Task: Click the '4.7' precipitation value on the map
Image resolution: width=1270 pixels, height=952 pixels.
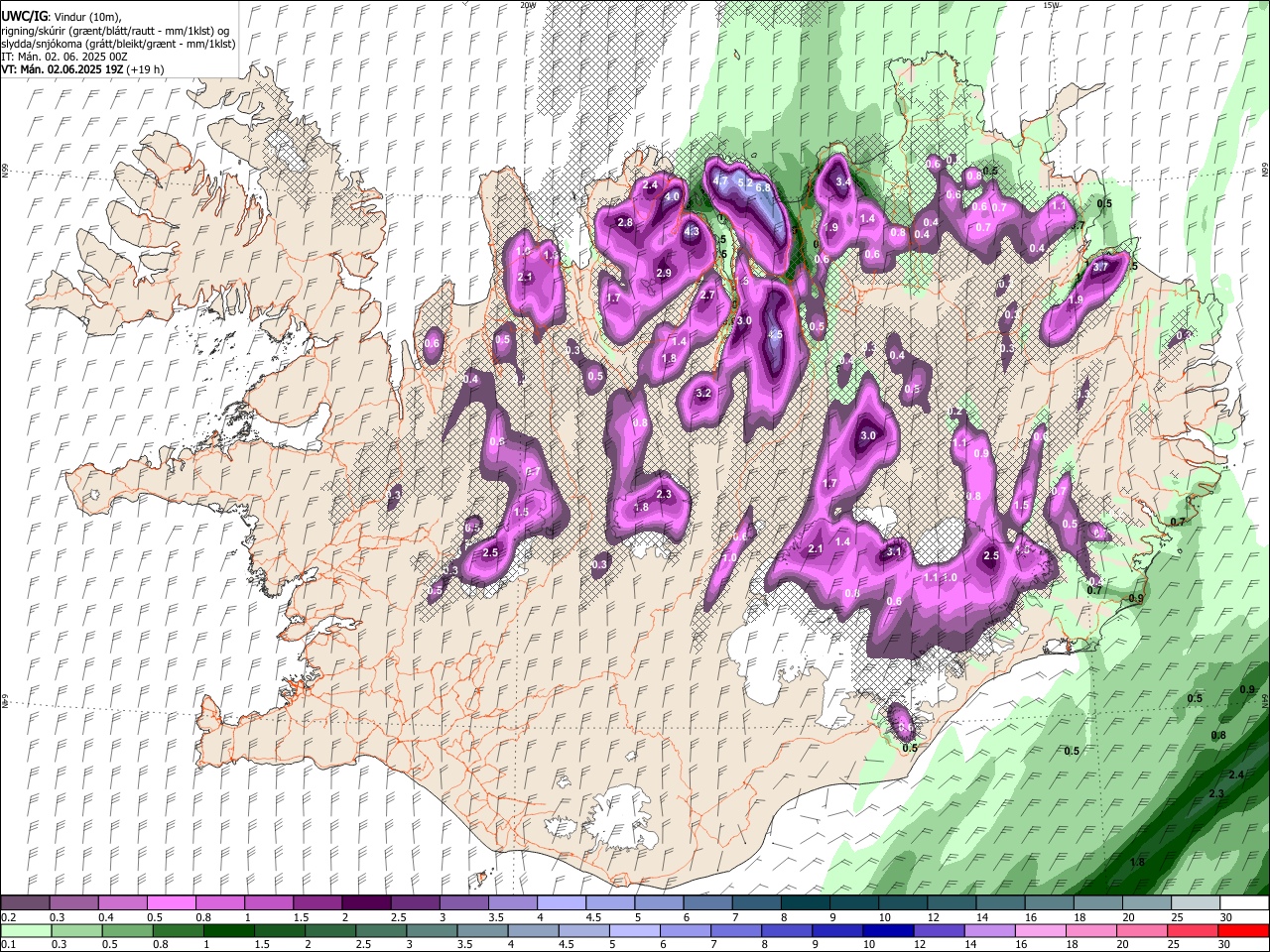Action: point(721,180)
